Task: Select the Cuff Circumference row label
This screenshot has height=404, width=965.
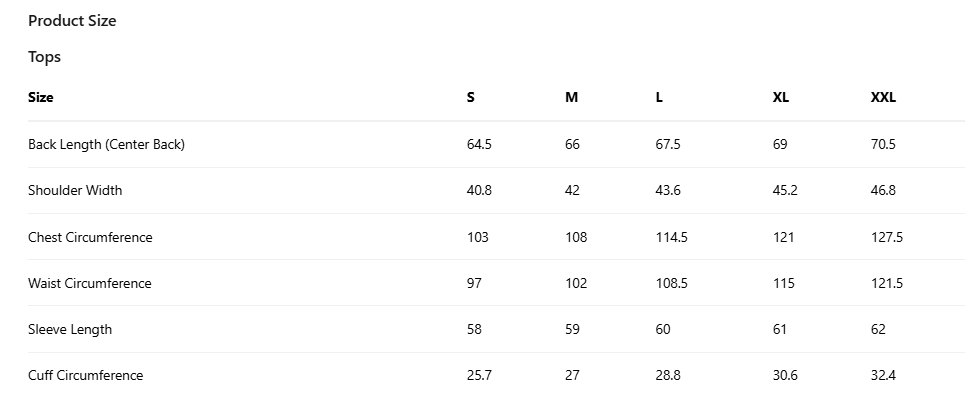Action: pyautogui.click(x=85, y=375)
